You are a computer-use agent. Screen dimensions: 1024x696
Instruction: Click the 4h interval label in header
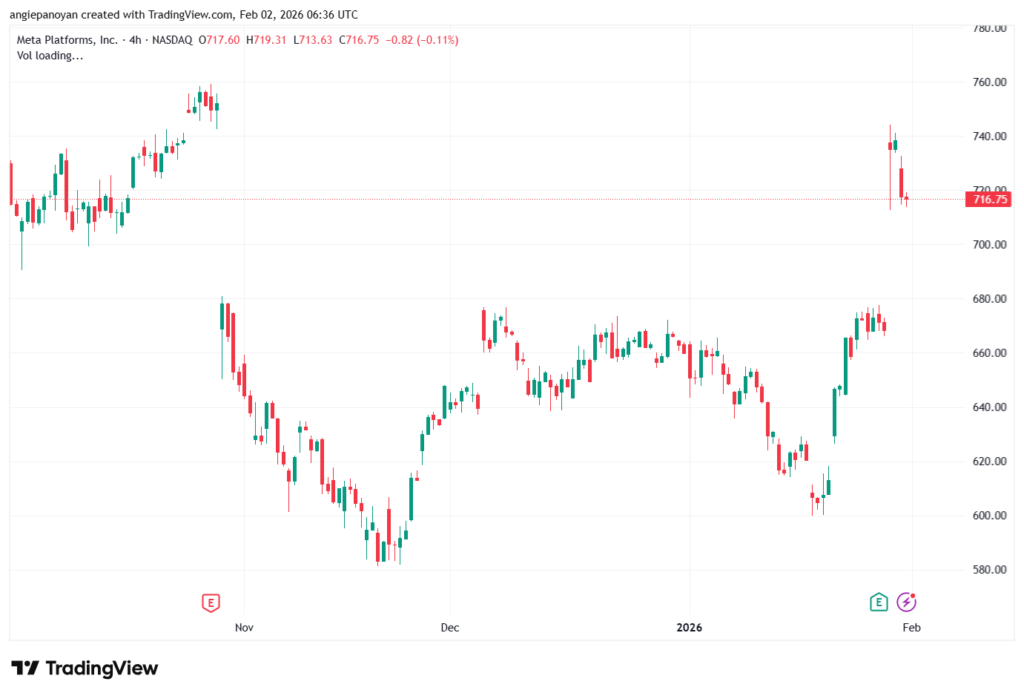tap(133, 40)
